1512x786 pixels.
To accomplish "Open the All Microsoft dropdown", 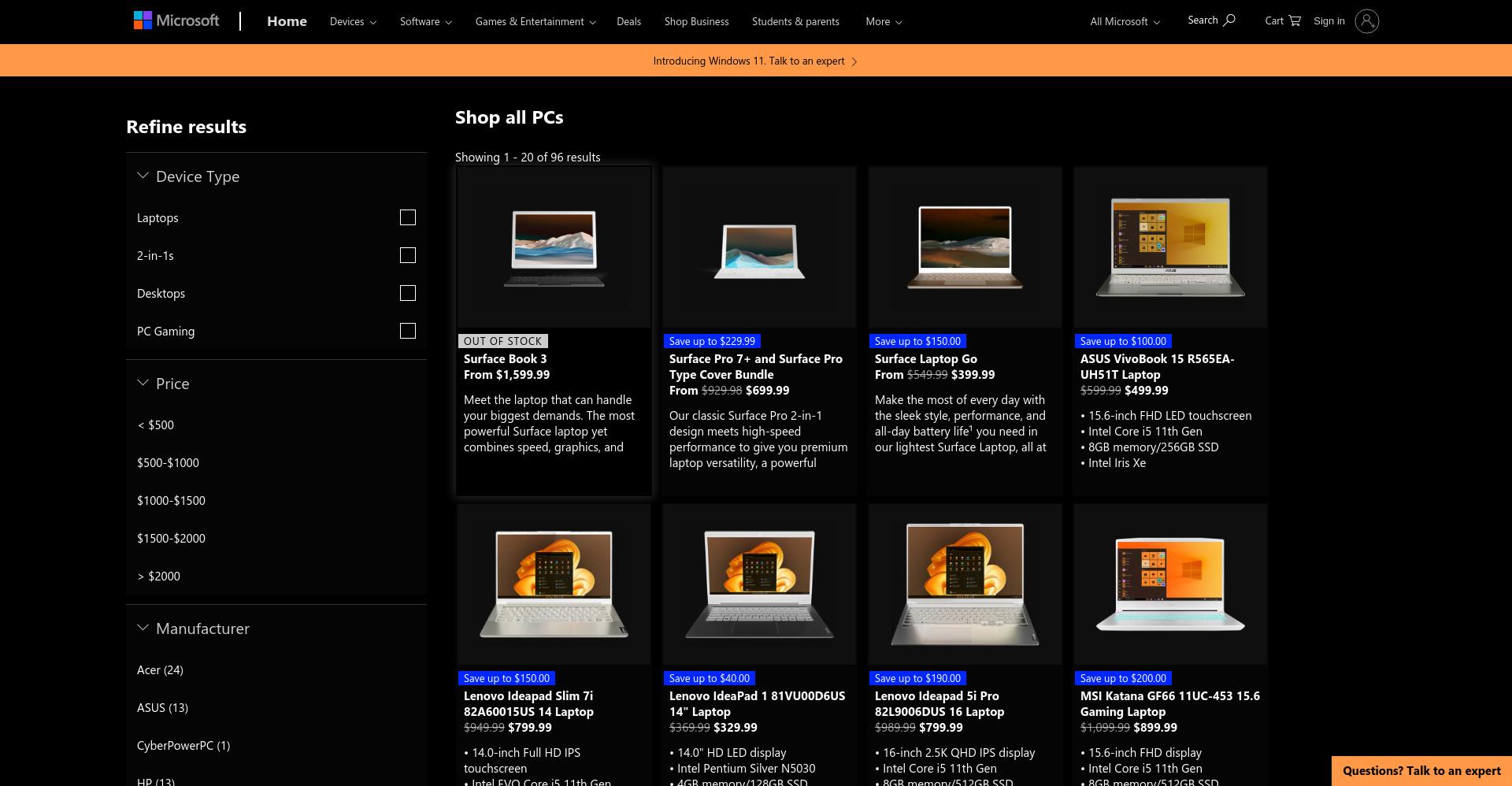I will pyautogui.click(x=1125, y=21).
